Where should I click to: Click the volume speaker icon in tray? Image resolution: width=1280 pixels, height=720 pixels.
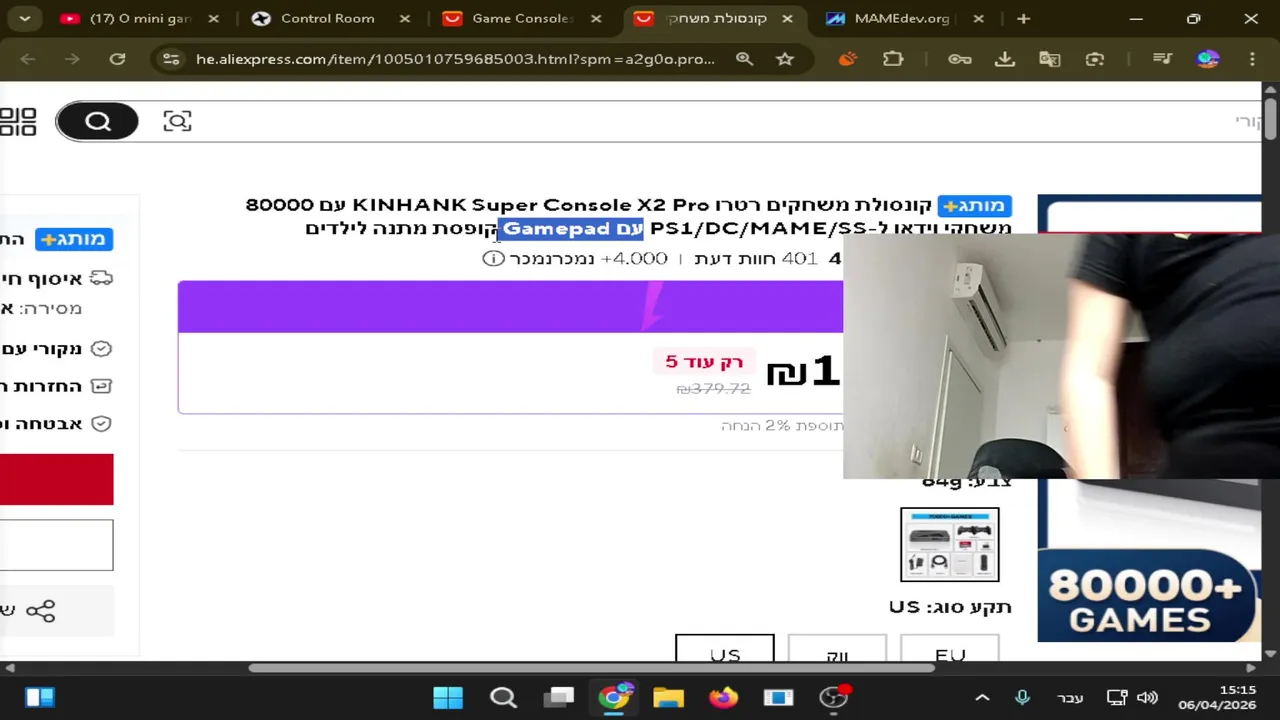pos(1147,697)
